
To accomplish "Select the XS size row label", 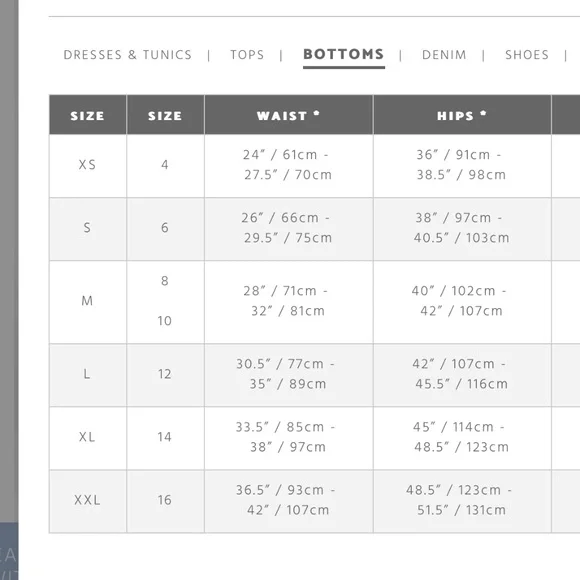I will point(88,165).
